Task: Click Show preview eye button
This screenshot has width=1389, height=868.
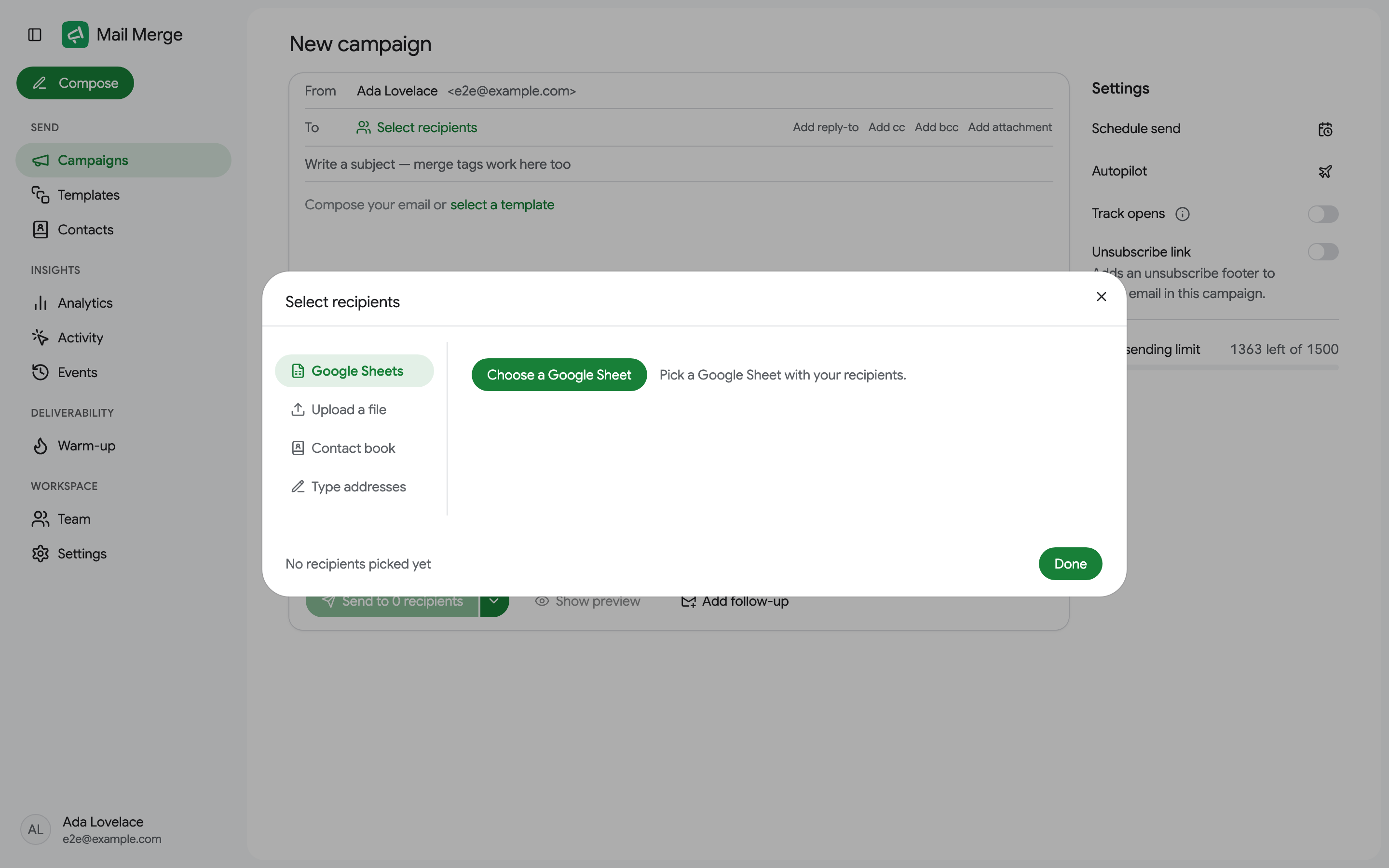Action: [587, 601]
